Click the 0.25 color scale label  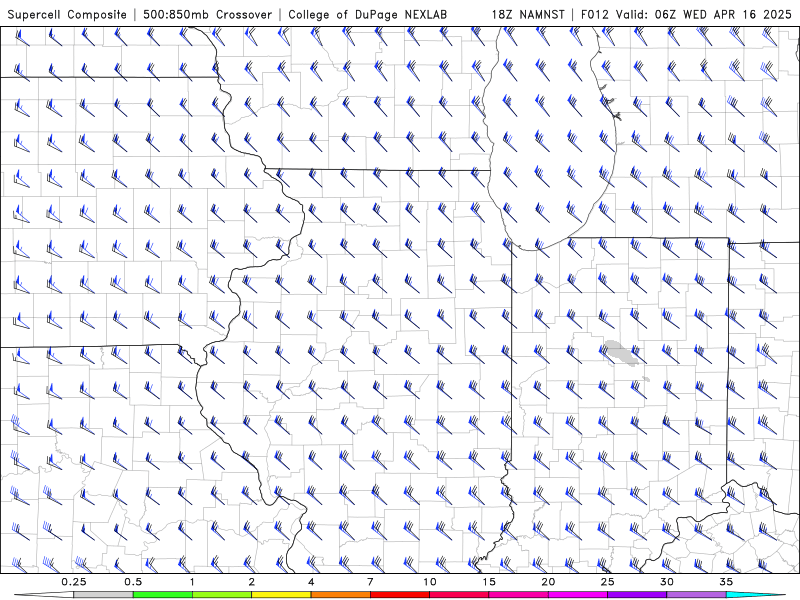(x=73, y=582)
